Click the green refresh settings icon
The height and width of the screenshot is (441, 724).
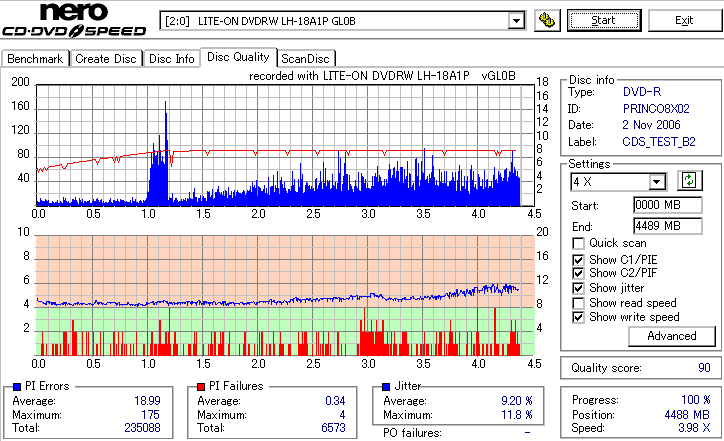pyautogui.click(x=689, y=180)
